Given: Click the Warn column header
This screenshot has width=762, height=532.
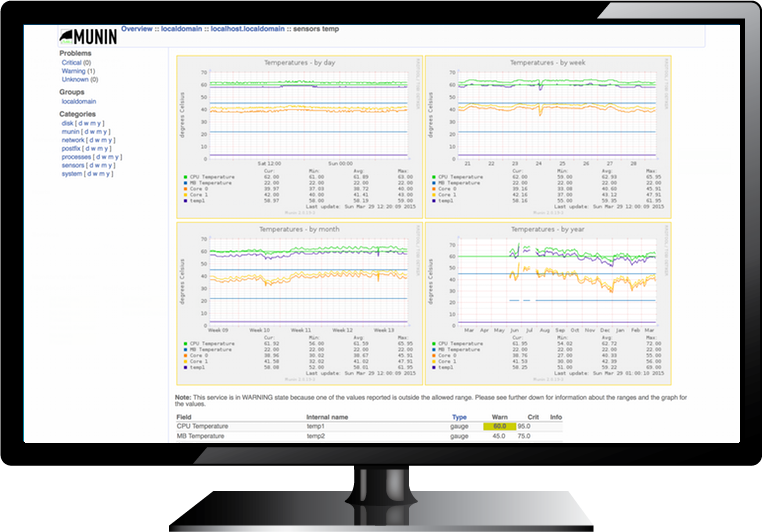Looking at the screenshot, I should point(500,417).
